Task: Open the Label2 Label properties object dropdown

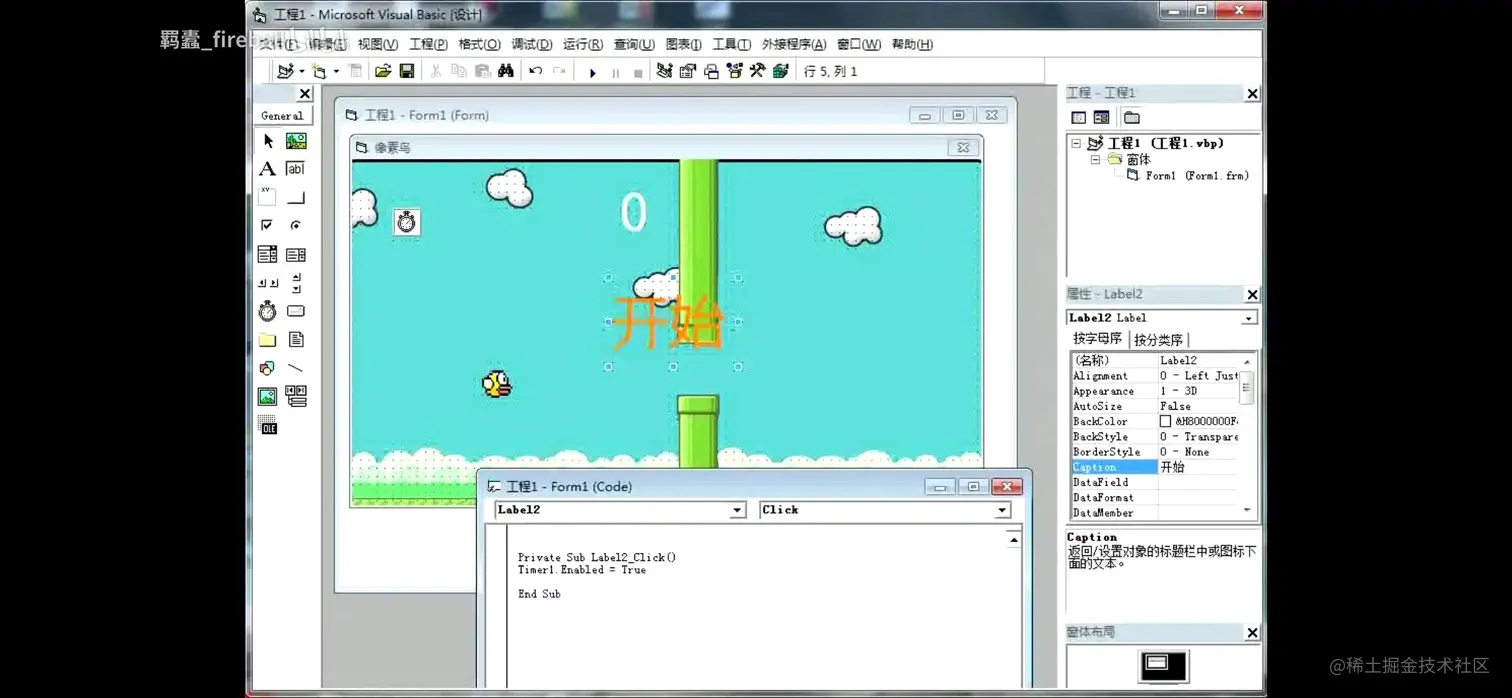Action: pos(1249,318)
